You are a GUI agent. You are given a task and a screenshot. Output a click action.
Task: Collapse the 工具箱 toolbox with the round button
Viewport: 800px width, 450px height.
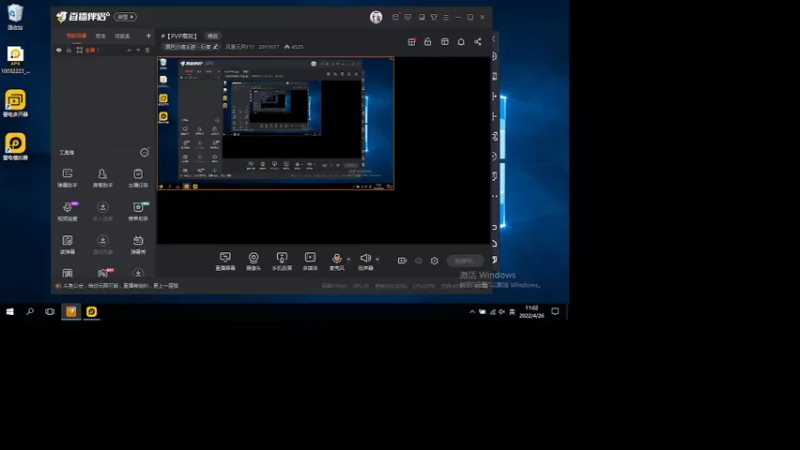(x=144, y=153)
